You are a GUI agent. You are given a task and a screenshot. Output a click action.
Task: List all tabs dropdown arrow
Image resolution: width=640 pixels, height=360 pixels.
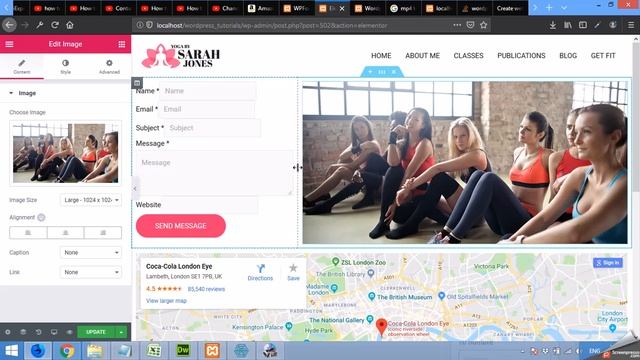coord(564,8)
